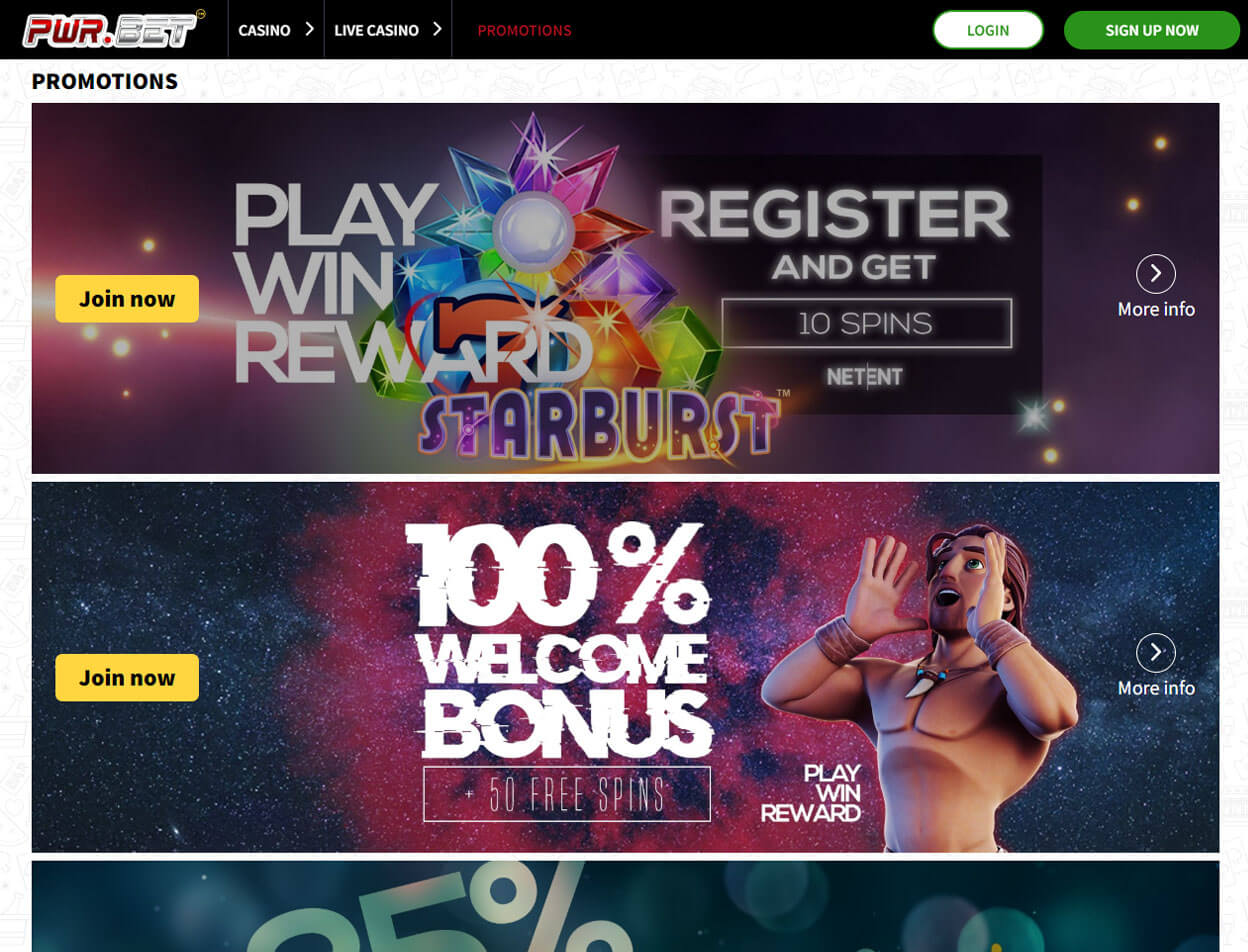
Task: Expand the Live Casino menu chevron
Action: coord(437,29)
